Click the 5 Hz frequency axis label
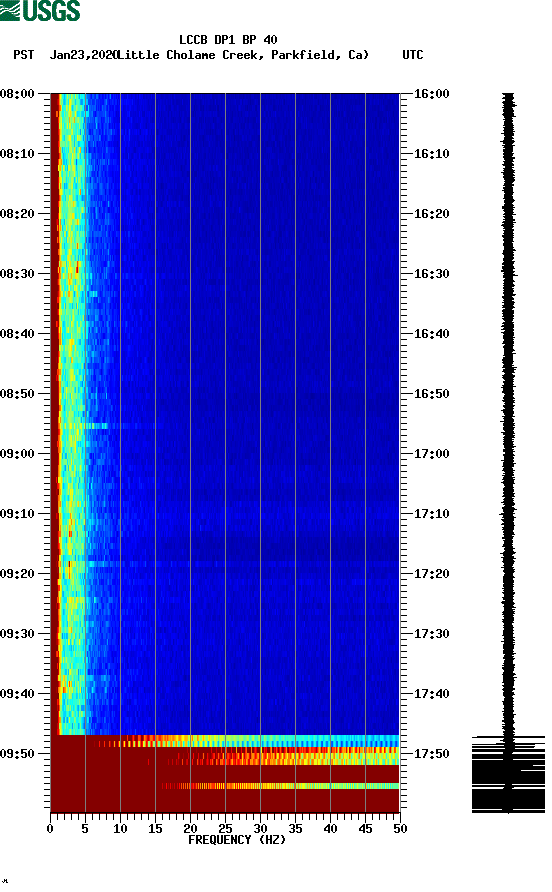The image size is (552, 892). [85, 829]
